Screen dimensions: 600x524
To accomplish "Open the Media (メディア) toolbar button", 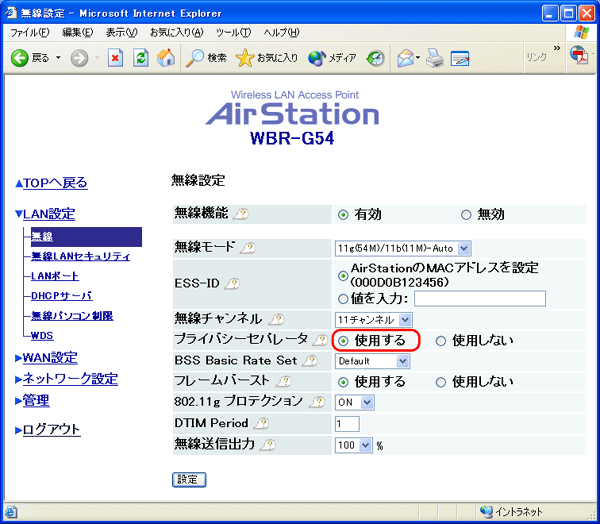I will (x=332, y=58).
